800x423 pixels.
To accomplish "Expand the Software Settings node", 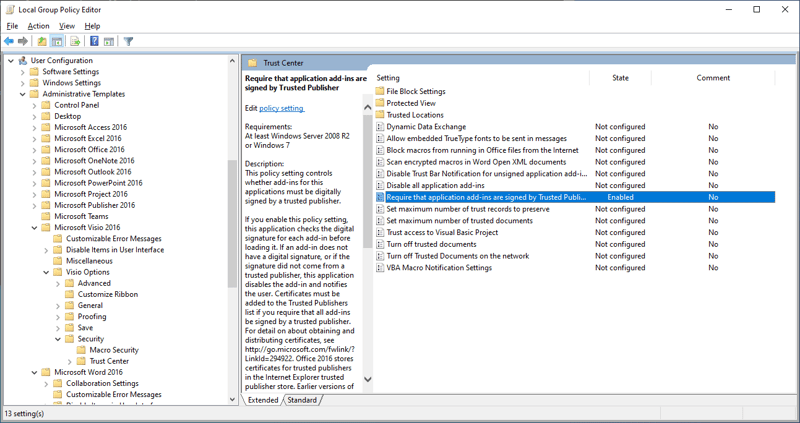I will tap(22, 72).
